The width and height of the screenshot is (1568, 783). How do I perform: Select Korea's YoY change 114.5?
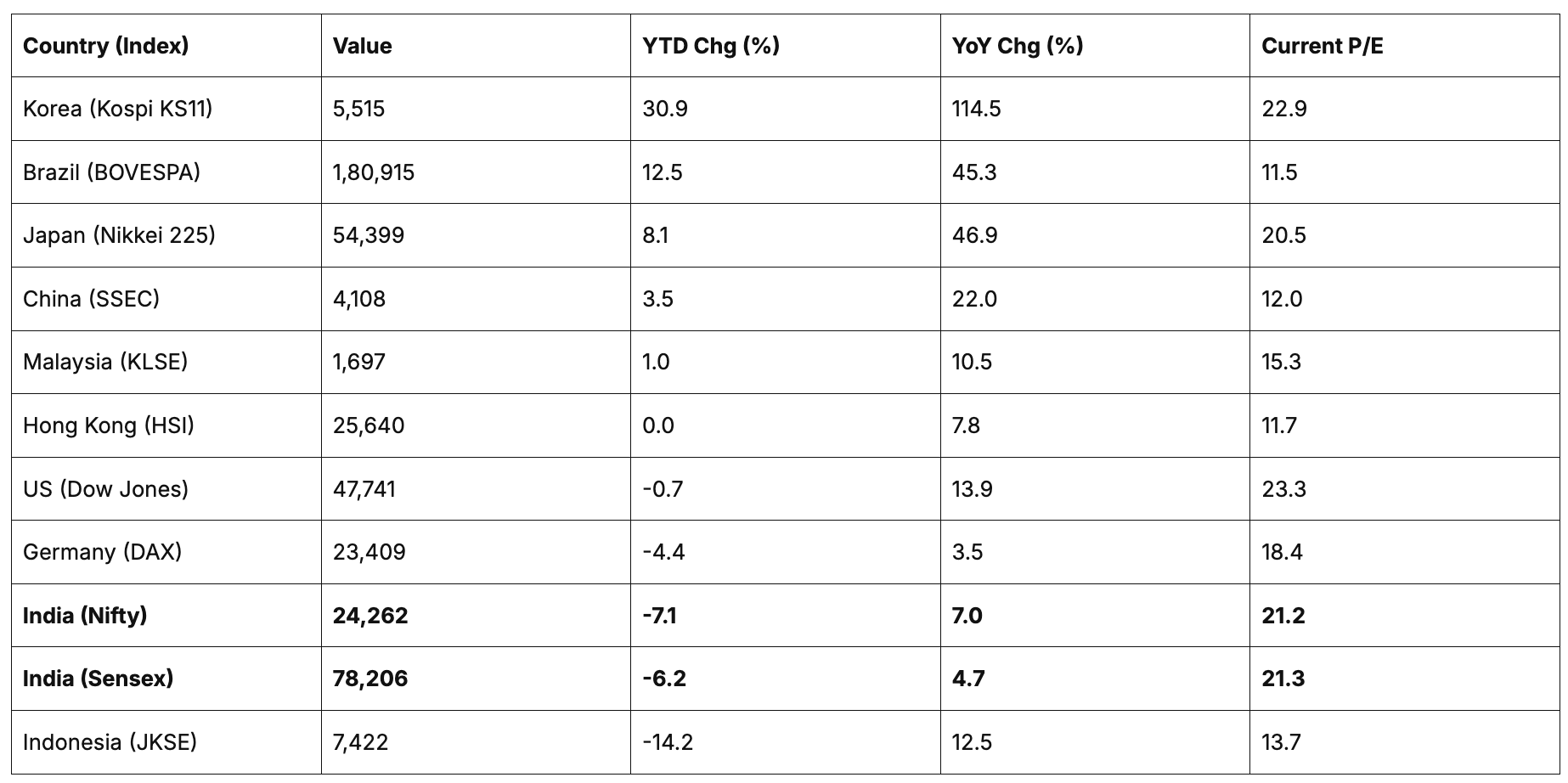(x=976, y=109)
